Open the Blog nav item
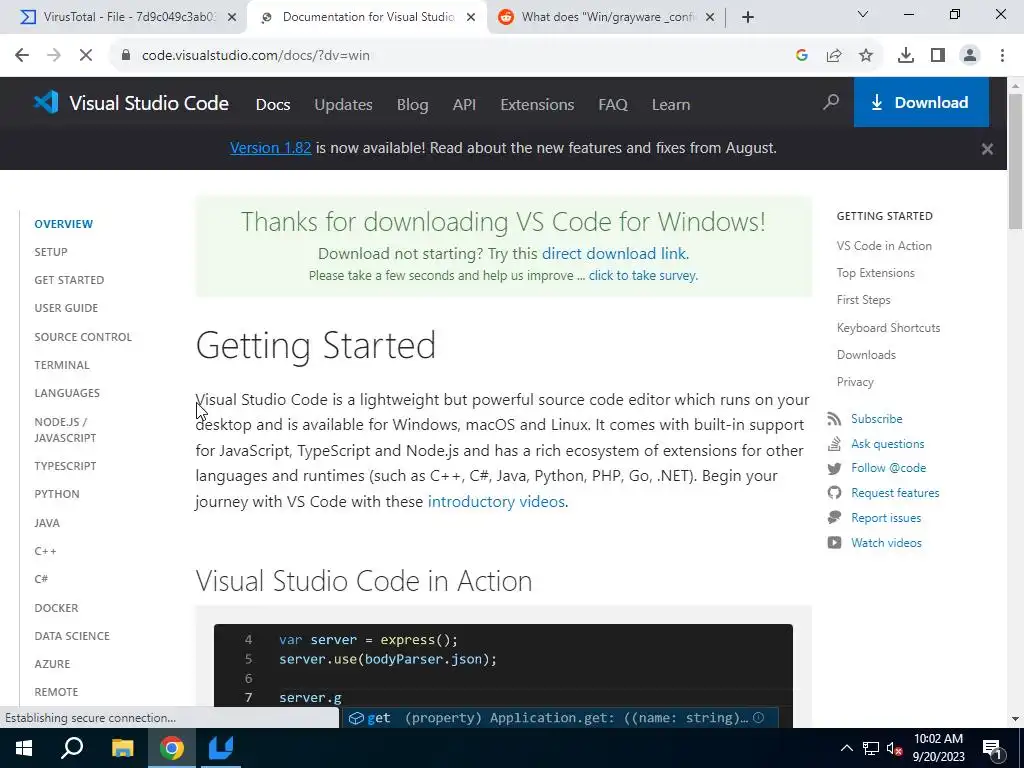The height and width of the screenshot is (768, 1024). click(412, 104)
